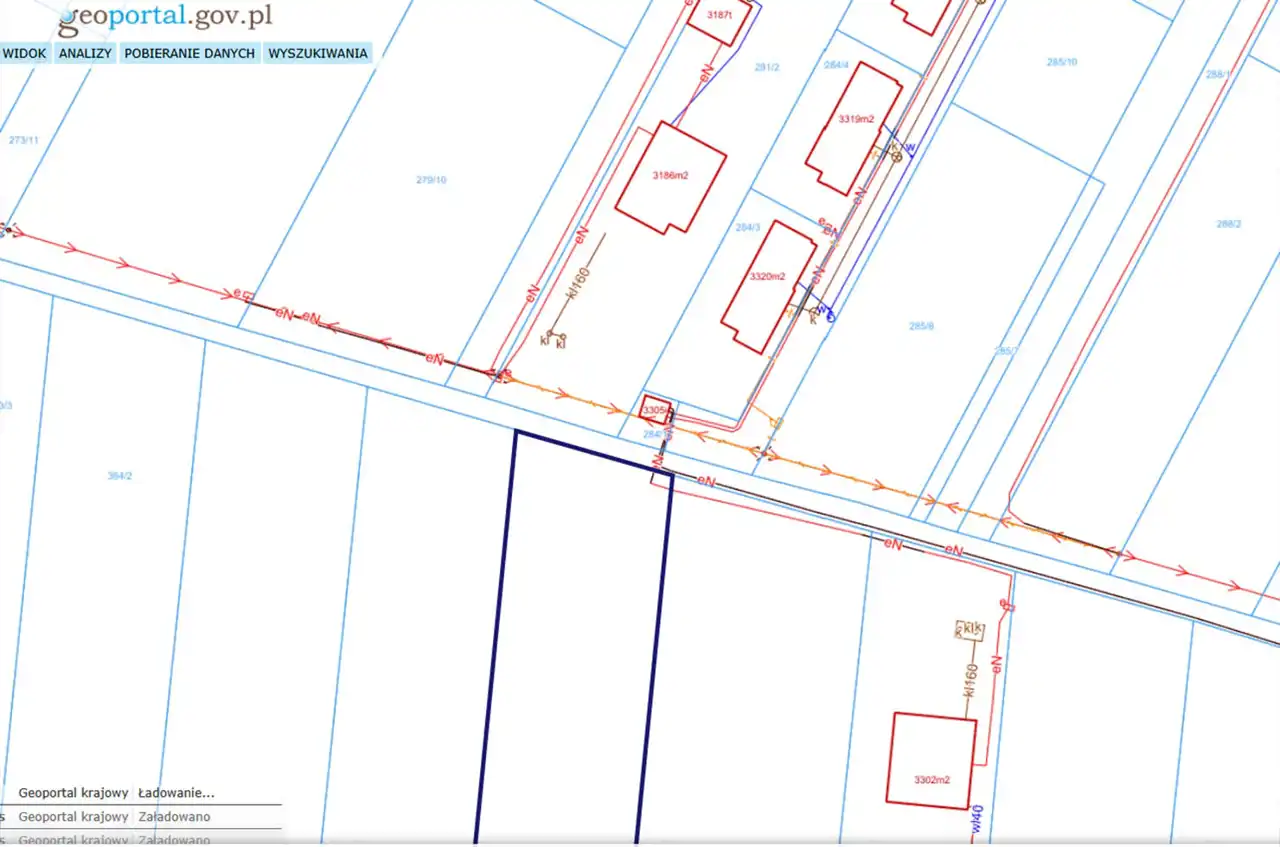Click the building labeled 3187t
Viewport: 1280px width, 847px height.
coord(718,18)
